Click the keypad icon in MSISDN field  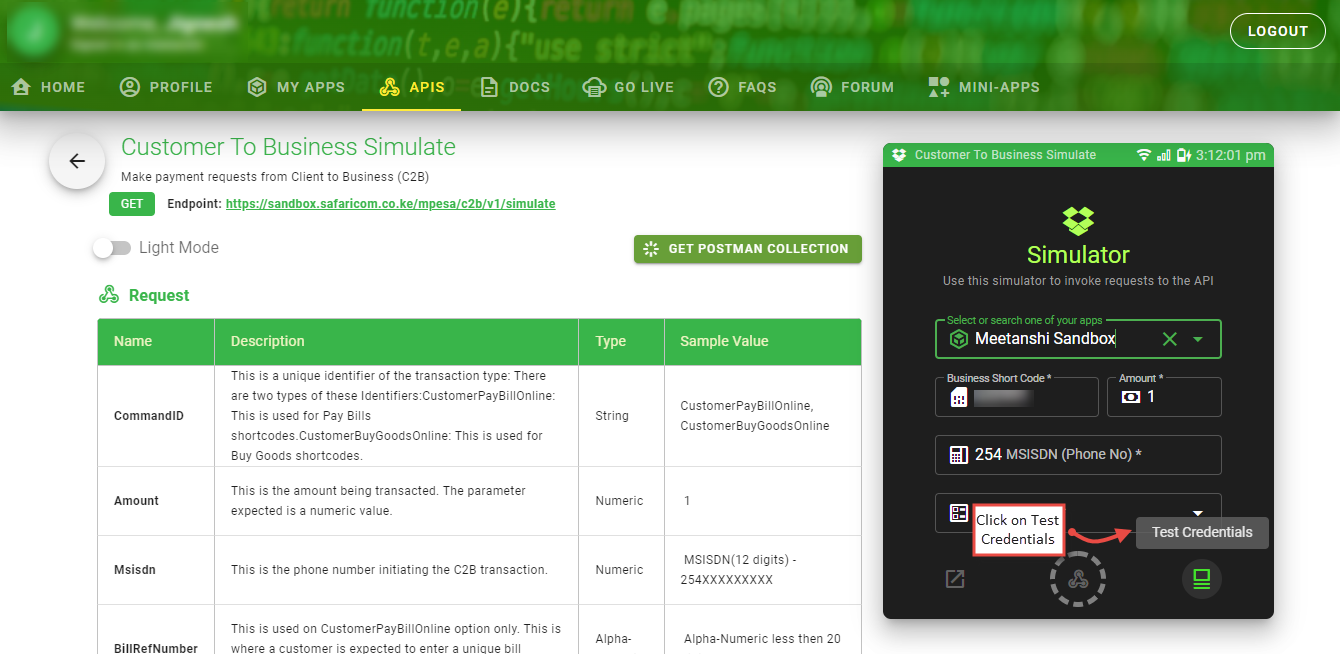coord(958,455)
